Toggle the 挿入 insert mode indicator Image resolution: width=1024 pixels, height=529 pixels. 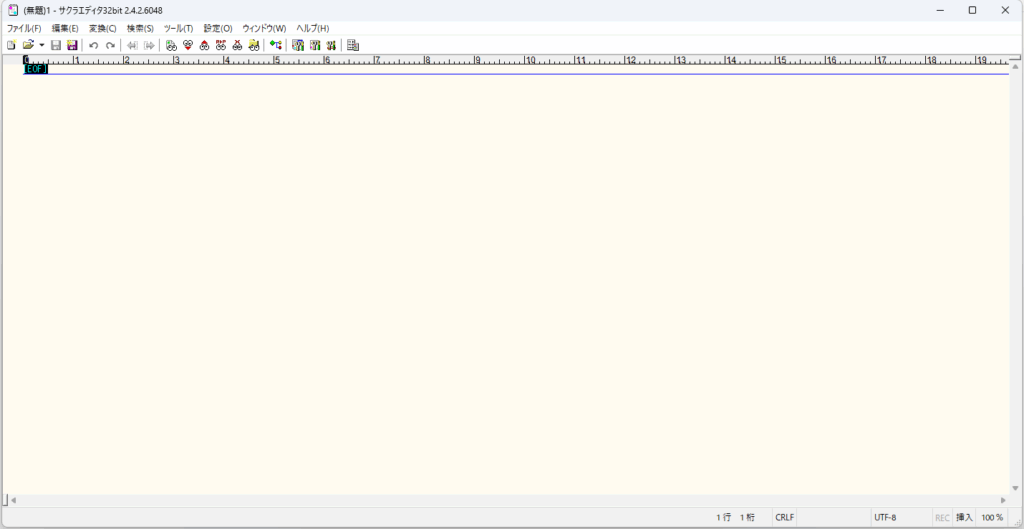point(964,517)
